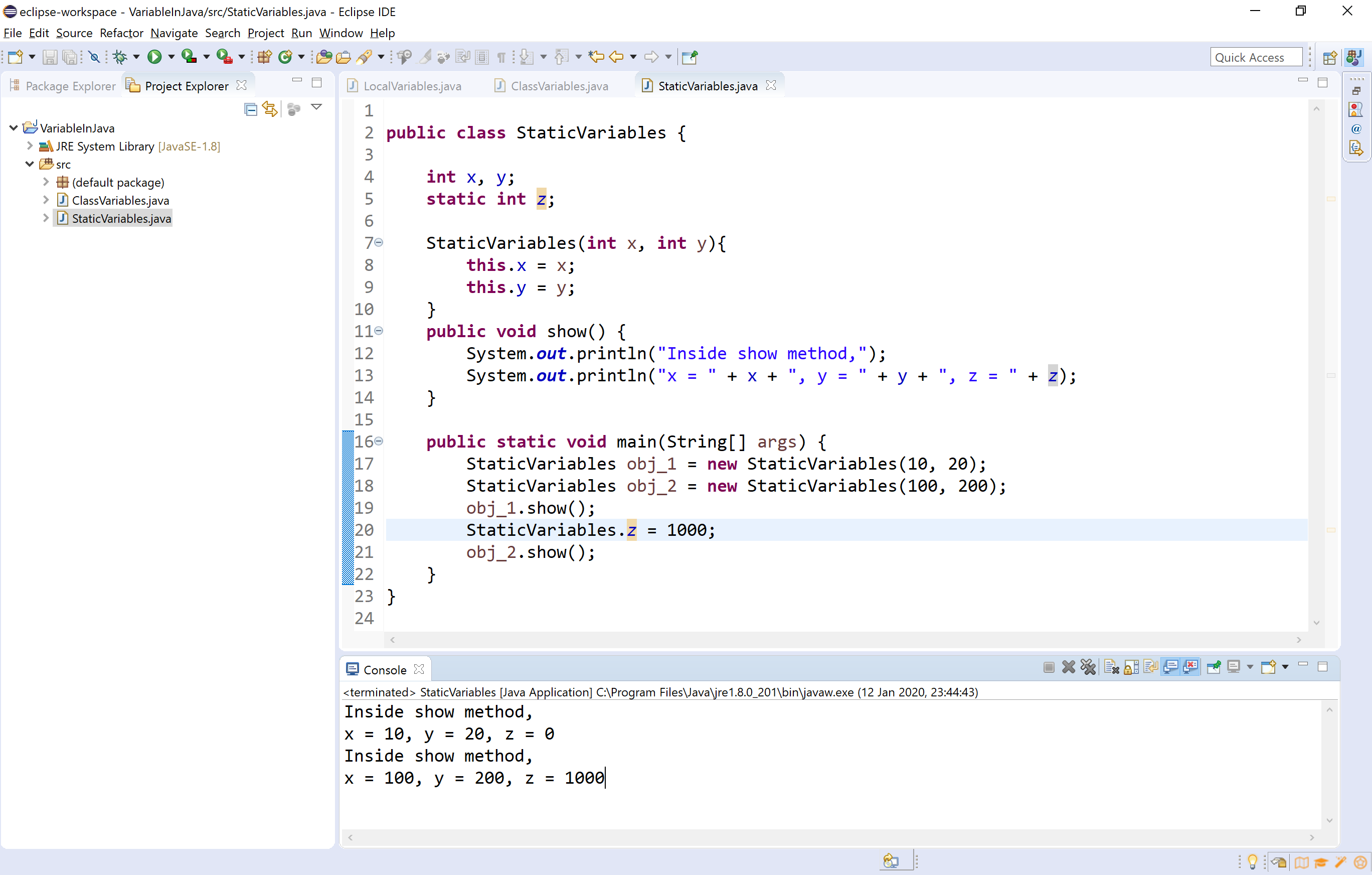The image size is (1372, 875).
Task: Toggle Skip All Breakpoints
Action: (x=95, y=56)
